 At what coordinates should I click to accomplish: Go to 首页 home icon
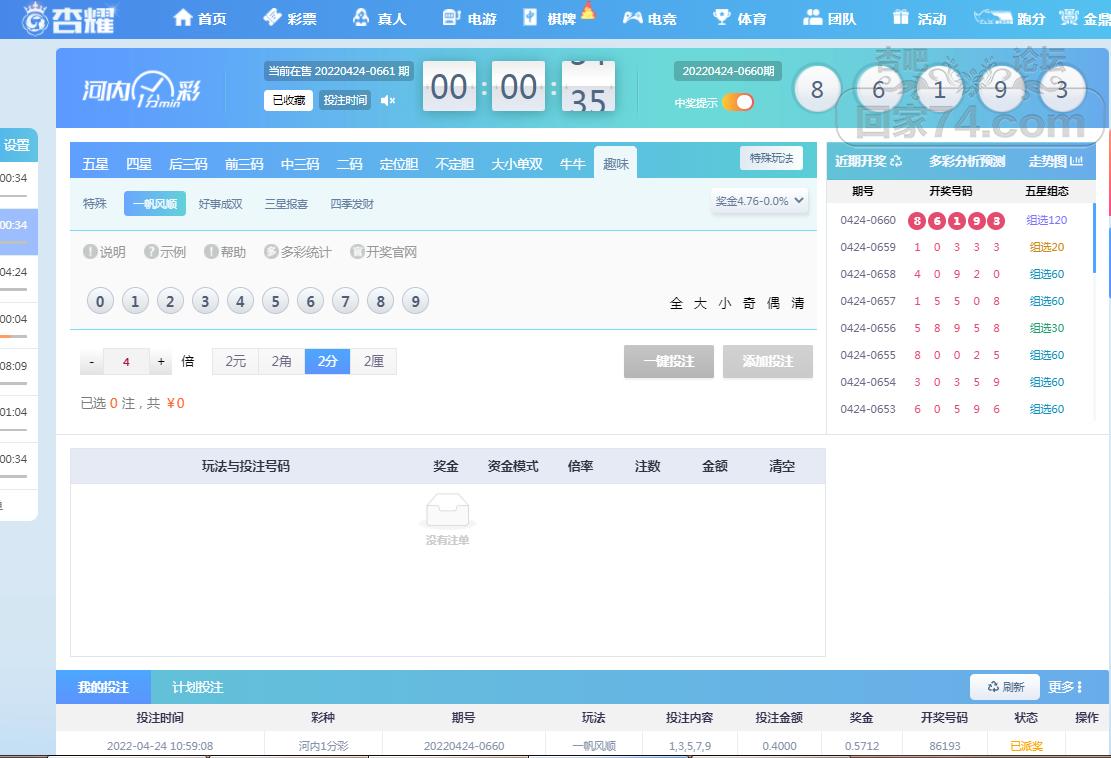(x=183, y=18)
